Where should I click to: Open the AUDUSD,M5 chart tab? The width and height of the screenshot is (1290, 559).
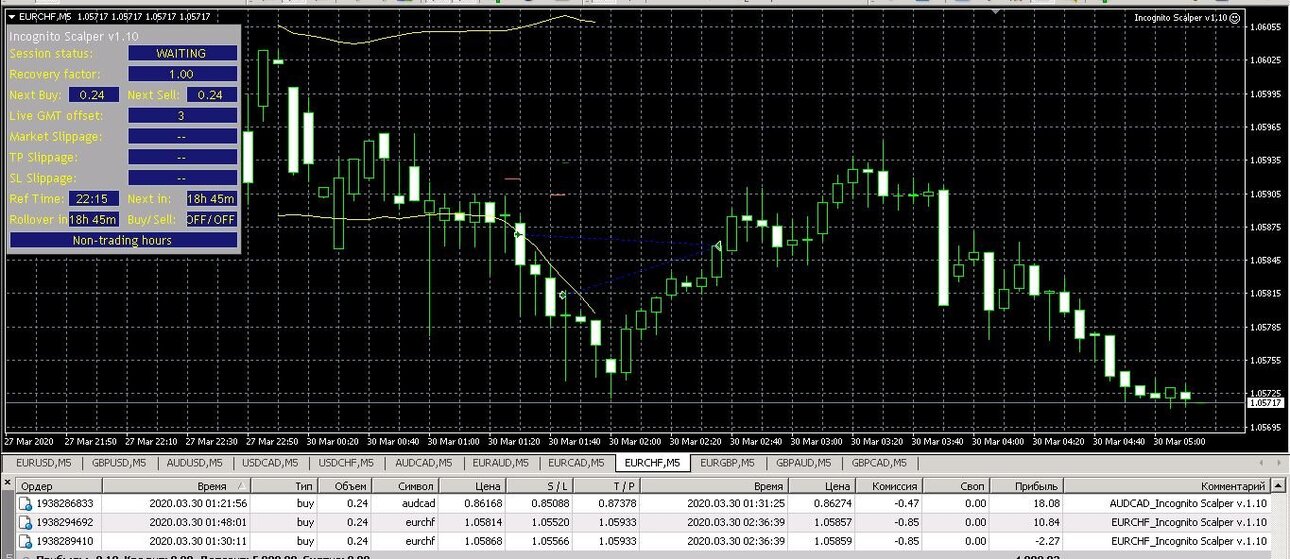tap(193, 463)
